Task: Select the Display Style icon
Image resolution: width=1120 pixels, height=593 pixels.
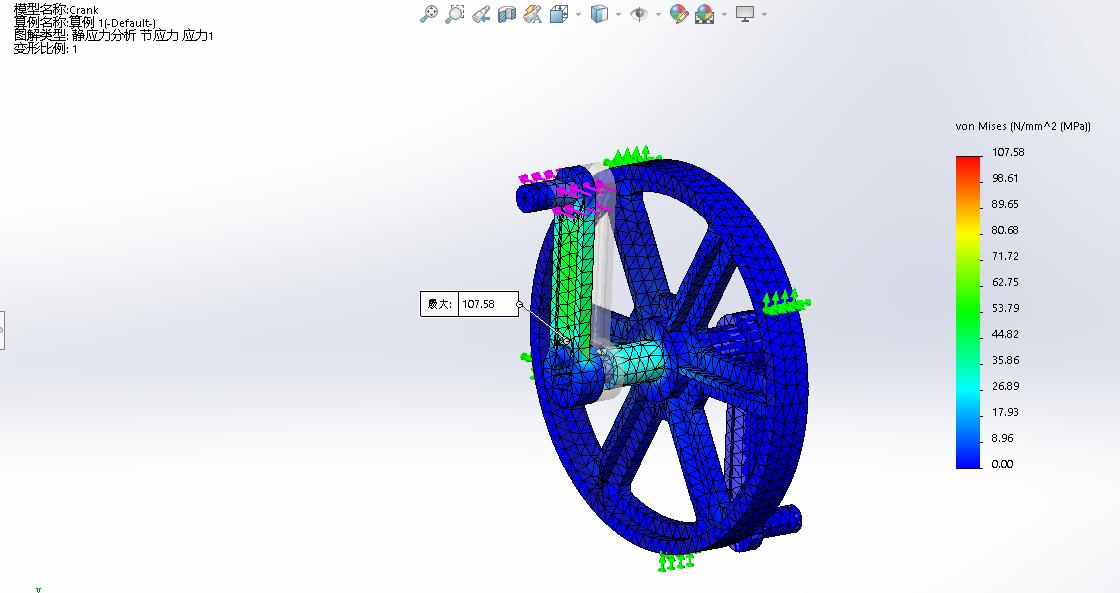Action: point(598,14)
